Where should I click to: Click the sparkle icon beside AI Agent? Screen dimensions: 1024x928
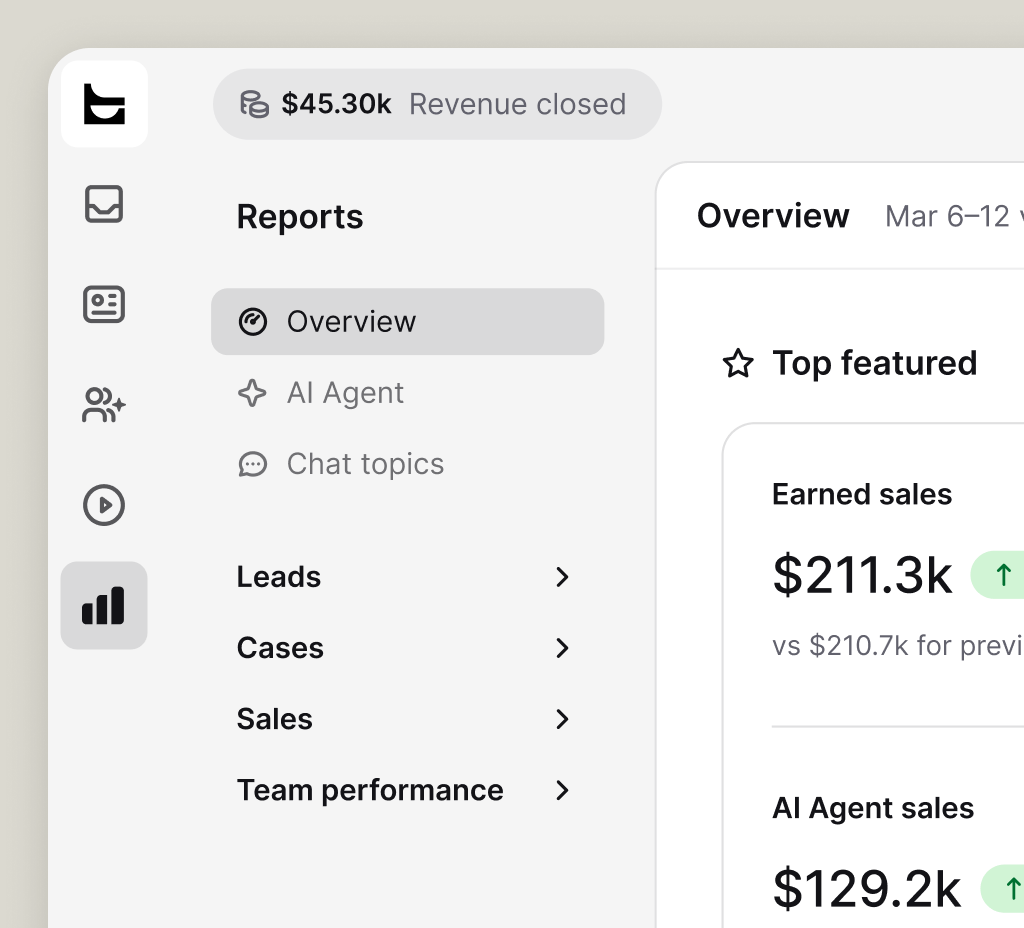click(252, 393)
